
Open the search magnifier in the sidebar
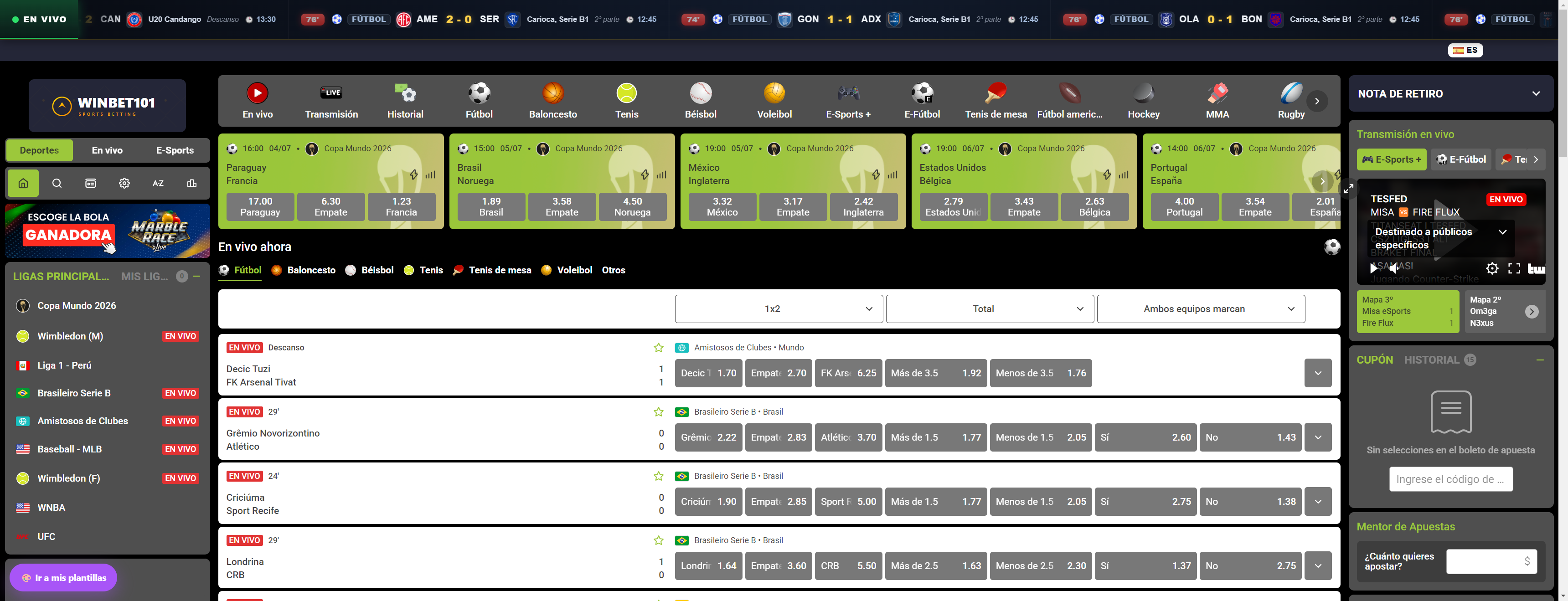(x=57, y=183)
